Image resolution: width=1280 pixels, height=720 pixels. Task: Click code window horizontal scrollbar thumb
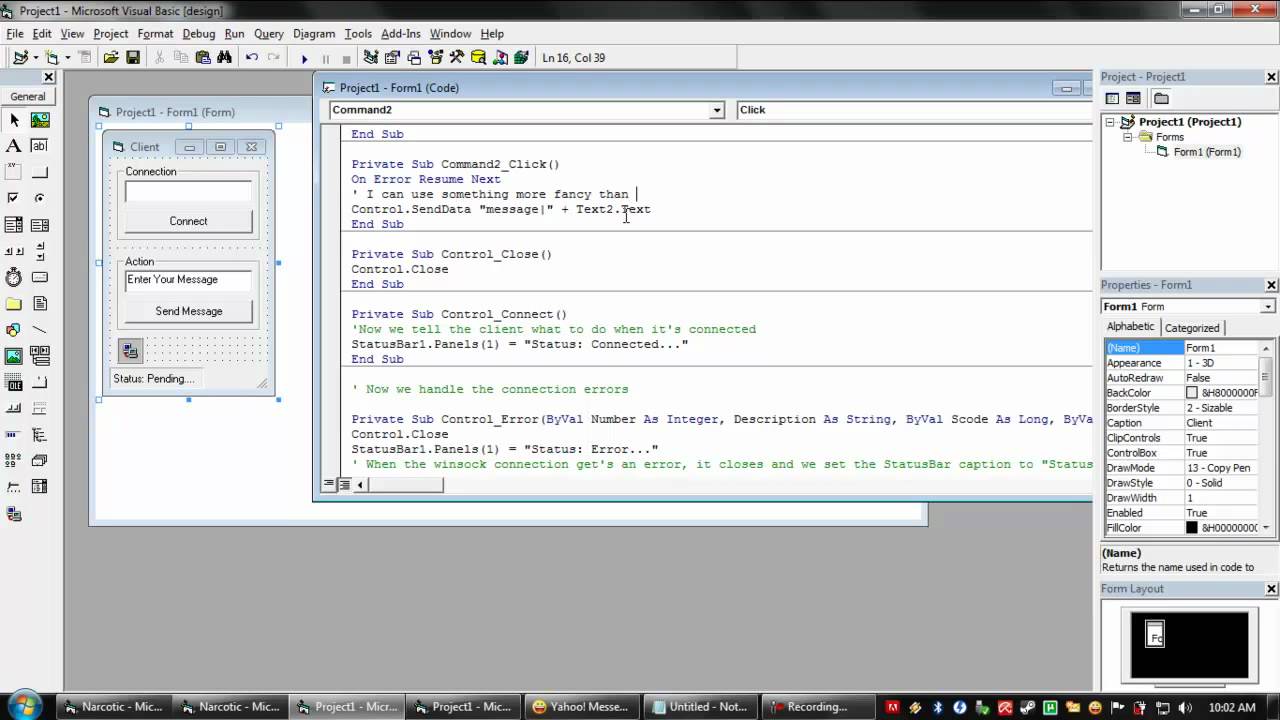[406, 484]
